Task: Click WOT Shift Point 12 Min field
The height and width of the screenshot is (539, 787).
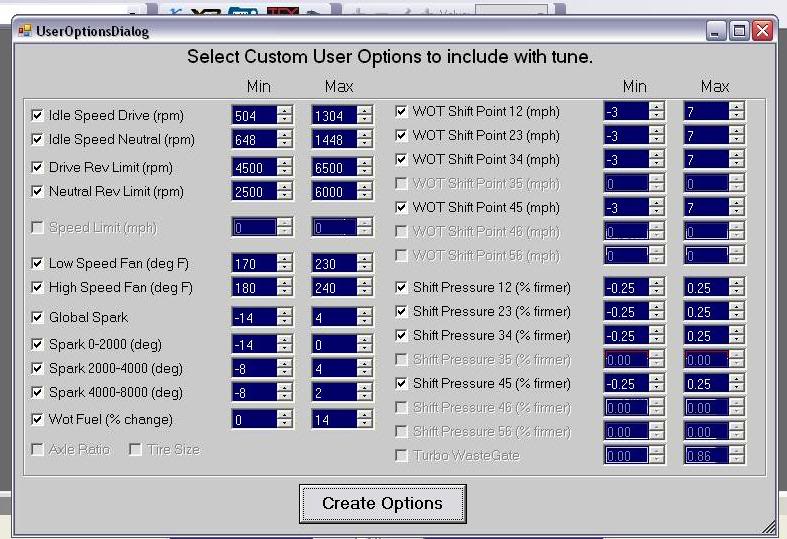Action: (x=626, y=111)
